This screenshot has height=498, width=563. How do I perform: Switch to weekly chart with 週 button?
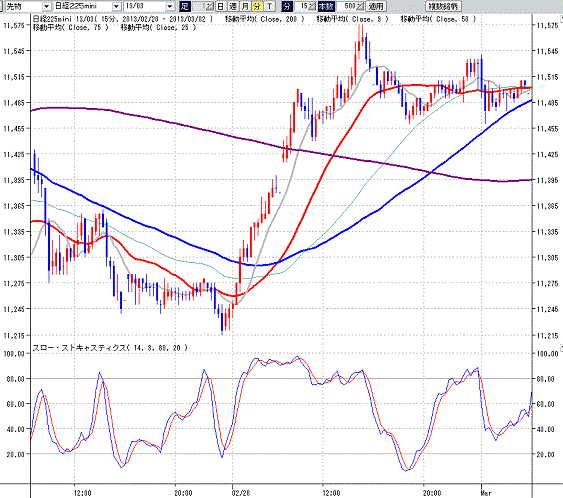pyautogui.click(x=233, y=6)
